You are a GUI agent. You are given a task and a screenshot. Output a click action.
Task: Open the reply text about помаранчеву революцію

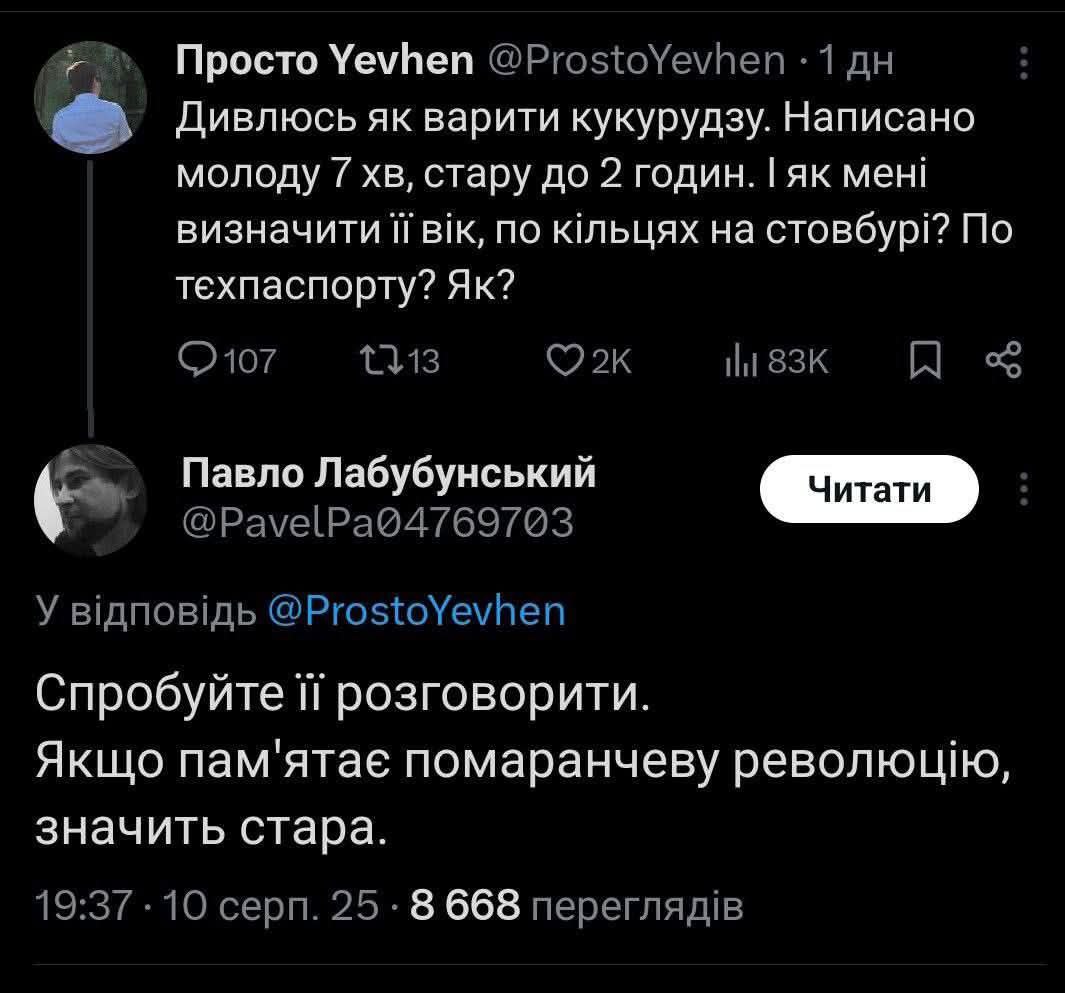(519, 762)
